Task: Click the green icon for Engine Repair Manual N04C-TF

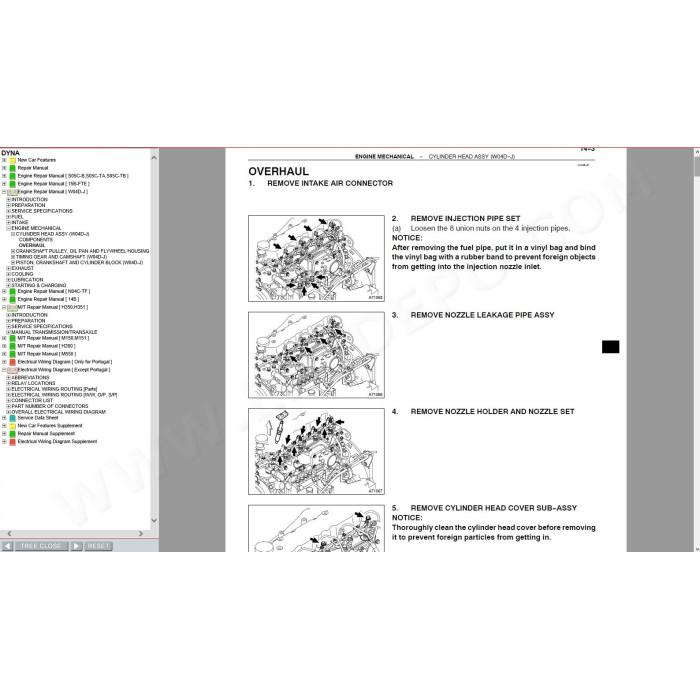Action: click(x=12, y=292)
